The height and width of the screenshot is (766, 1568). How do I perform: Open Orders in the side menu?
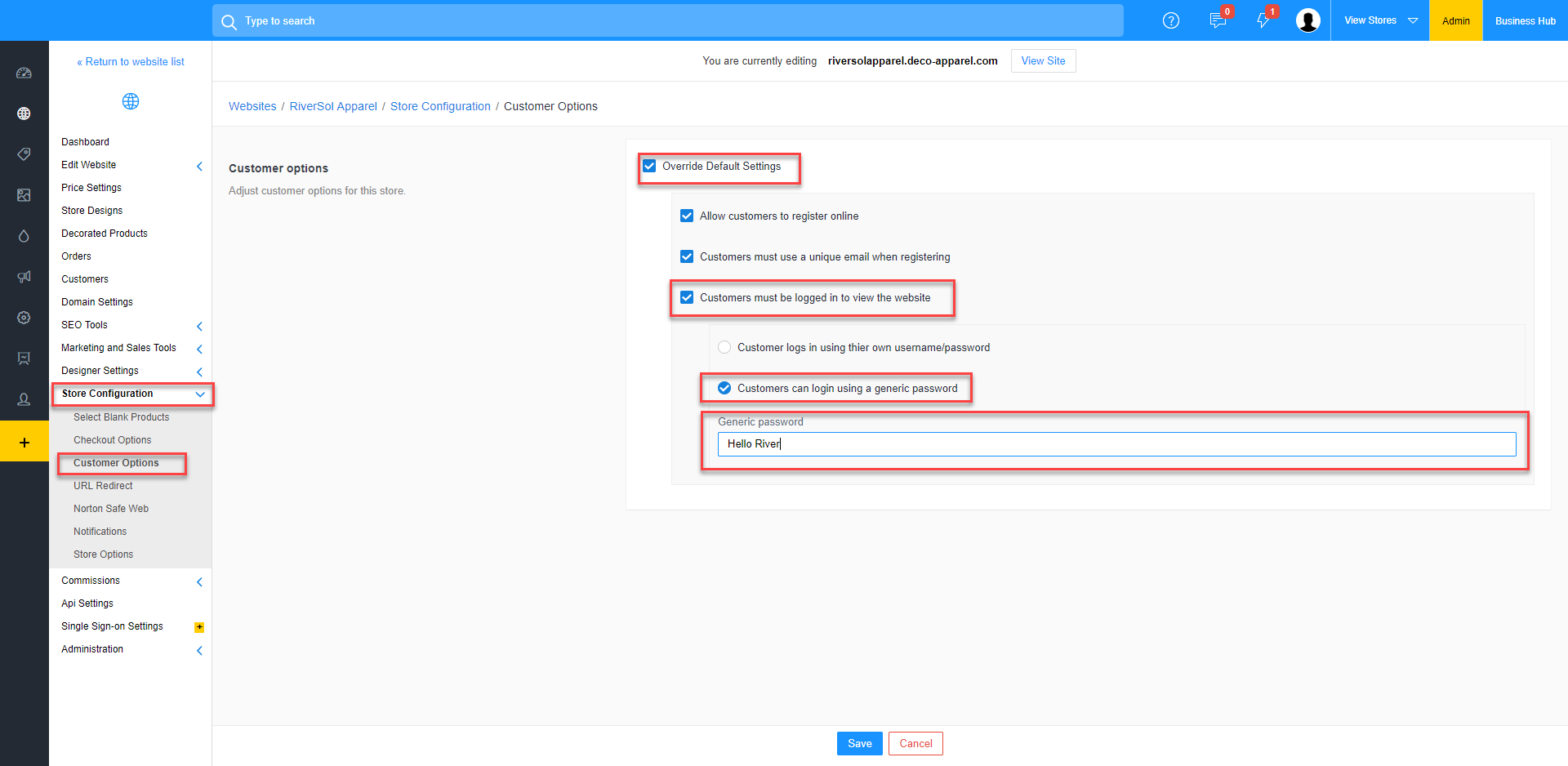click(76, 256)
